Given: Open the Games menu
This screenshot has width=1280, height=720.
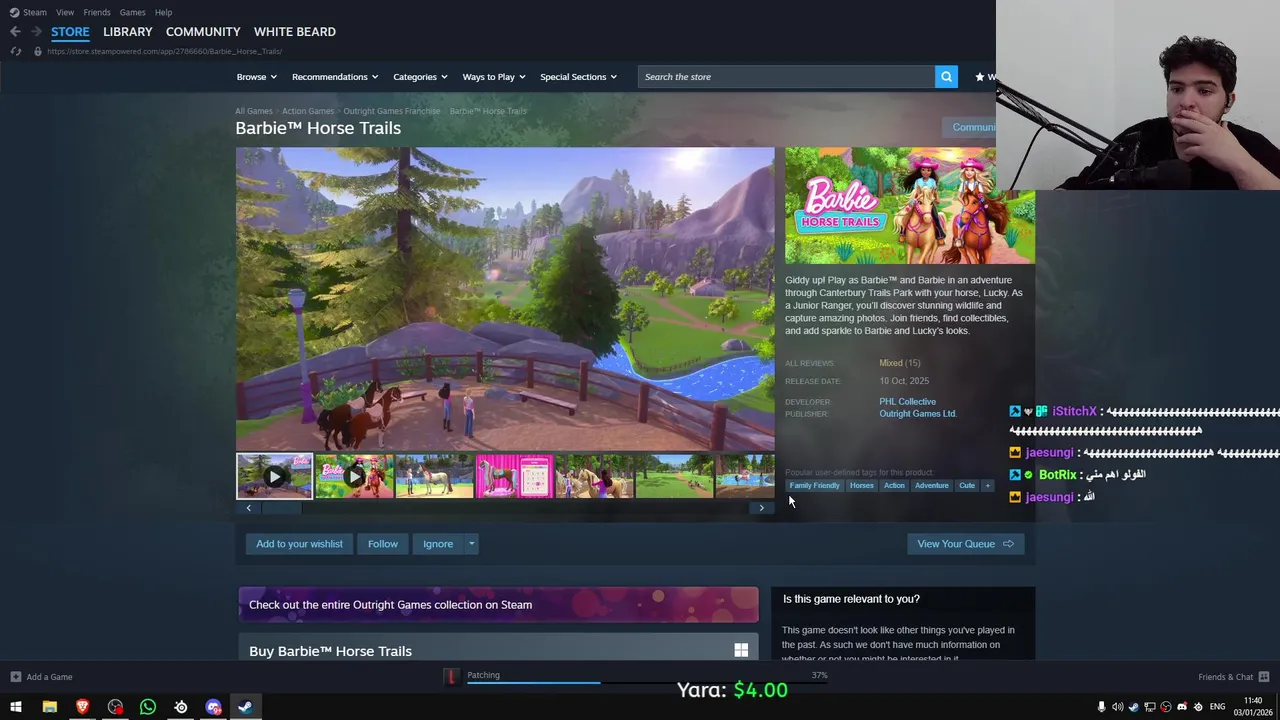Looking at the screenshot, I should [132, 12].
